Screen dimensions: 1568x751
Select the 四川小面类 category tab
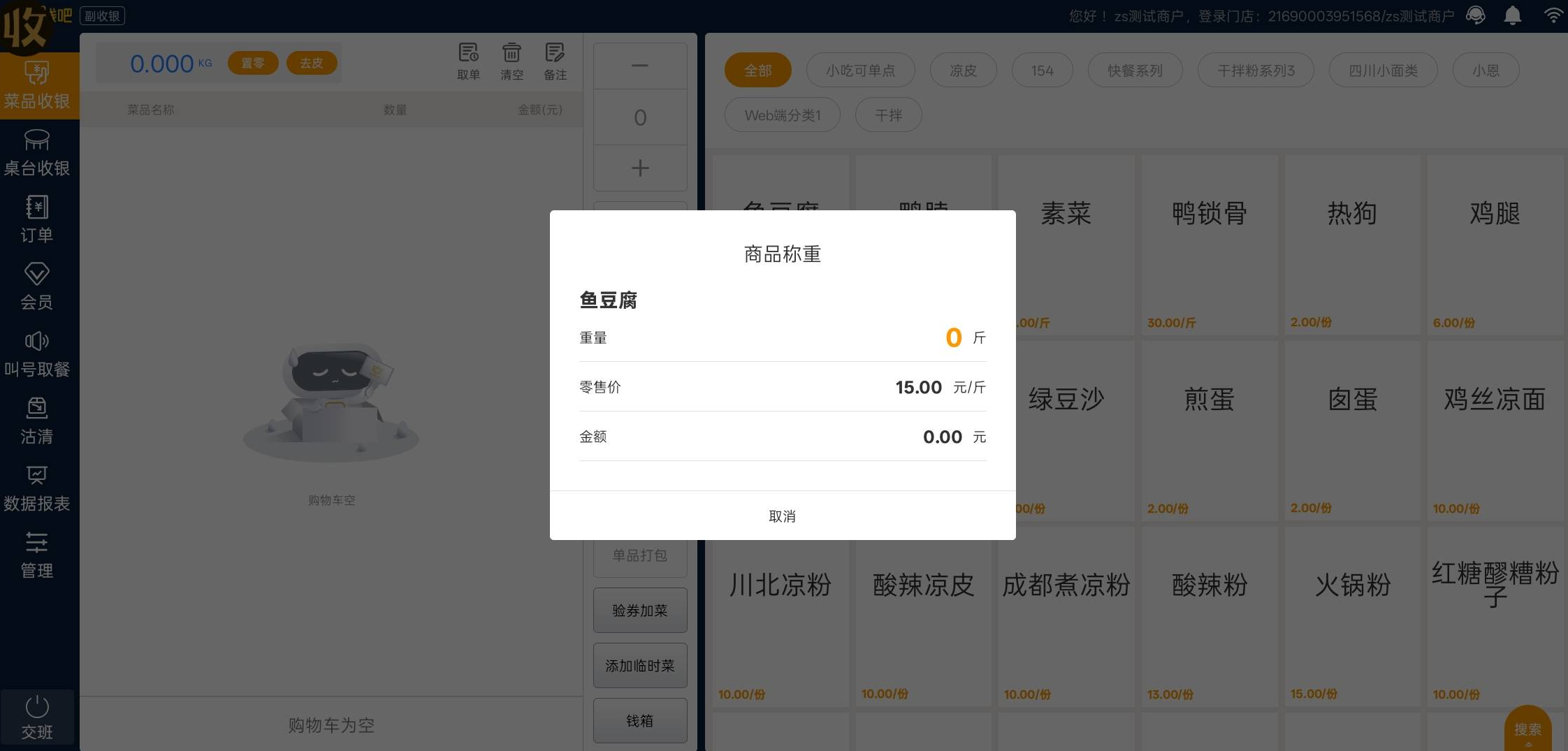tap(1384, 71)
